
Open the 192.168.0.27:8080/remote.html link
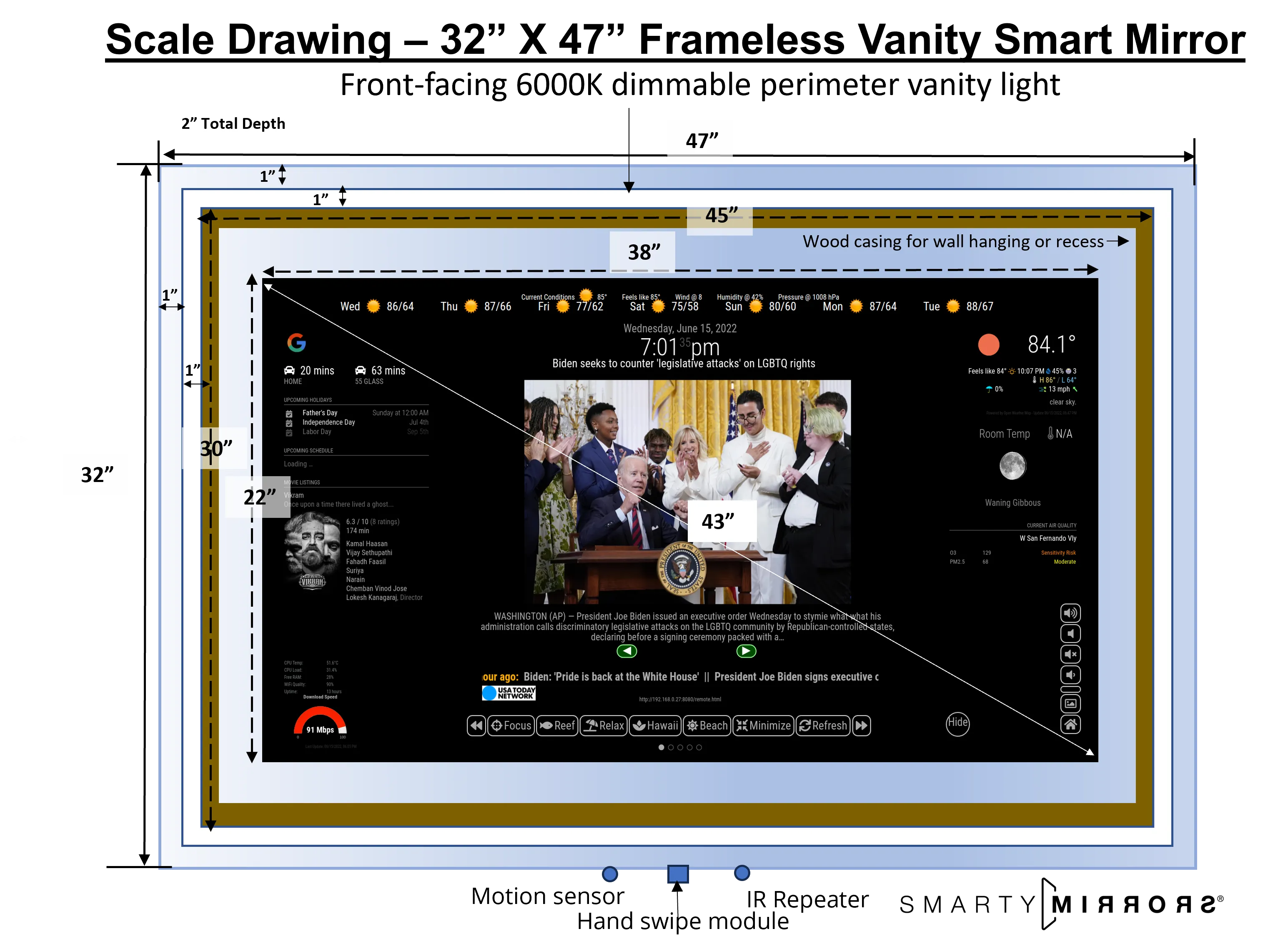click(x=680, y=699)
